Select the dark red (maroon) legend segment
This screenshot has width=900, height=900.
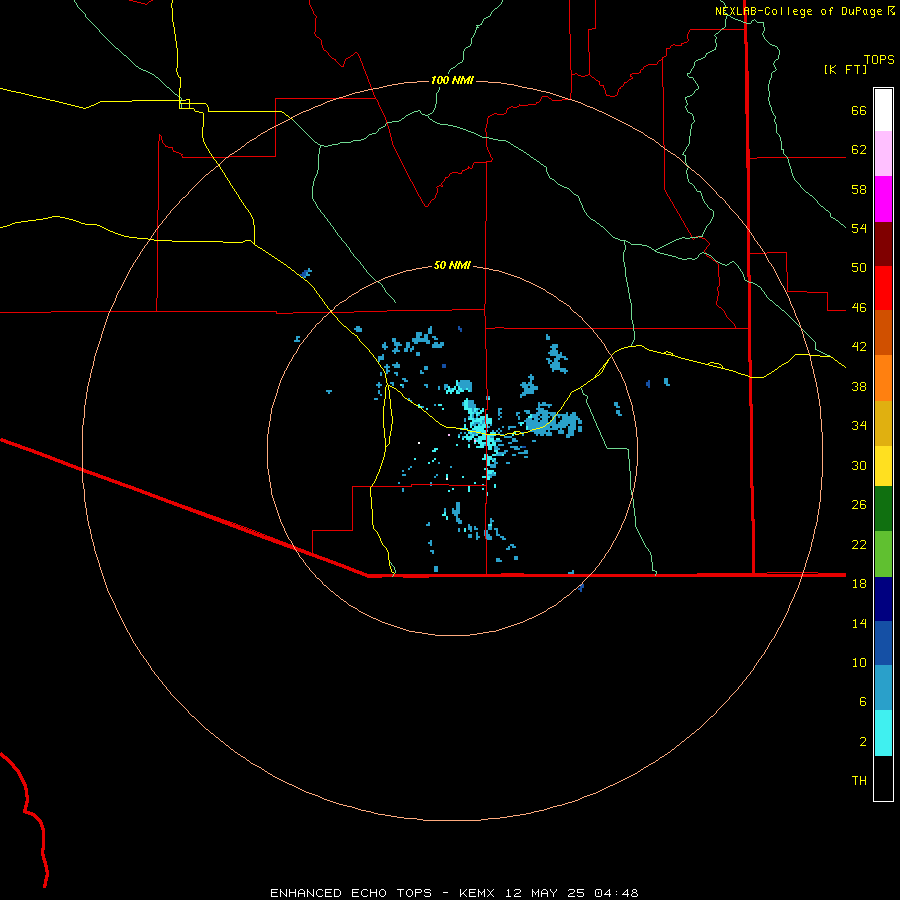(x=883, y=244)
